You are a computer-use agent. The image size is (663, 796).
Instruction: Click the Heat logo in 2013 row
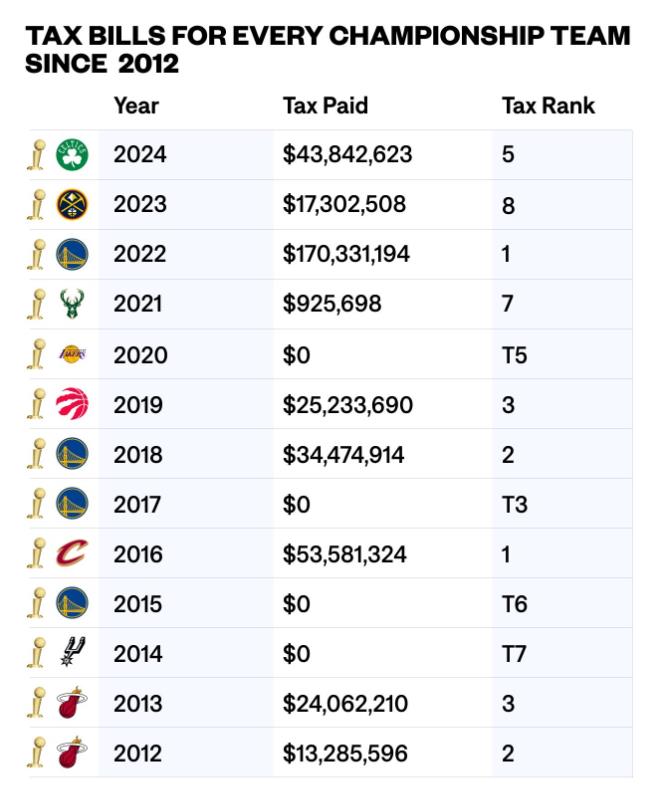72,703
